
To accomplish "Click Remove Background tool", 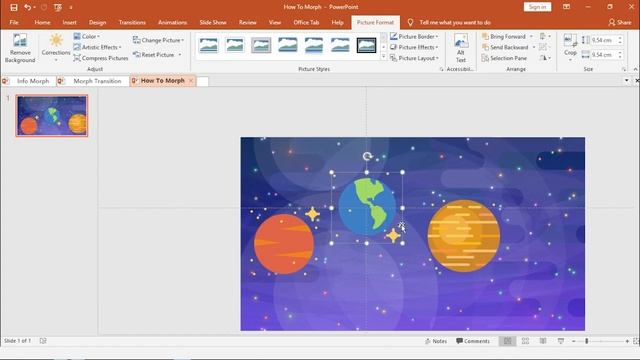I will coord(20,49).
